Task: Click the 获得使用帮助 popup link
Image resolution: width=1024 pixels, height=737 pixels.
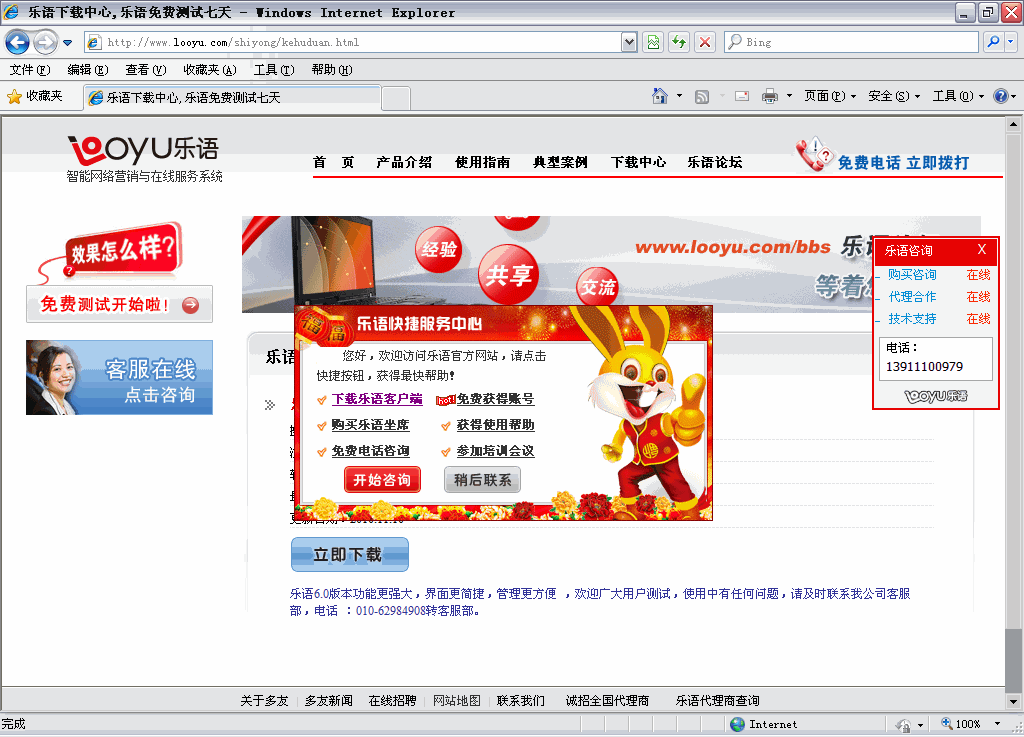Action: (495, 425)
